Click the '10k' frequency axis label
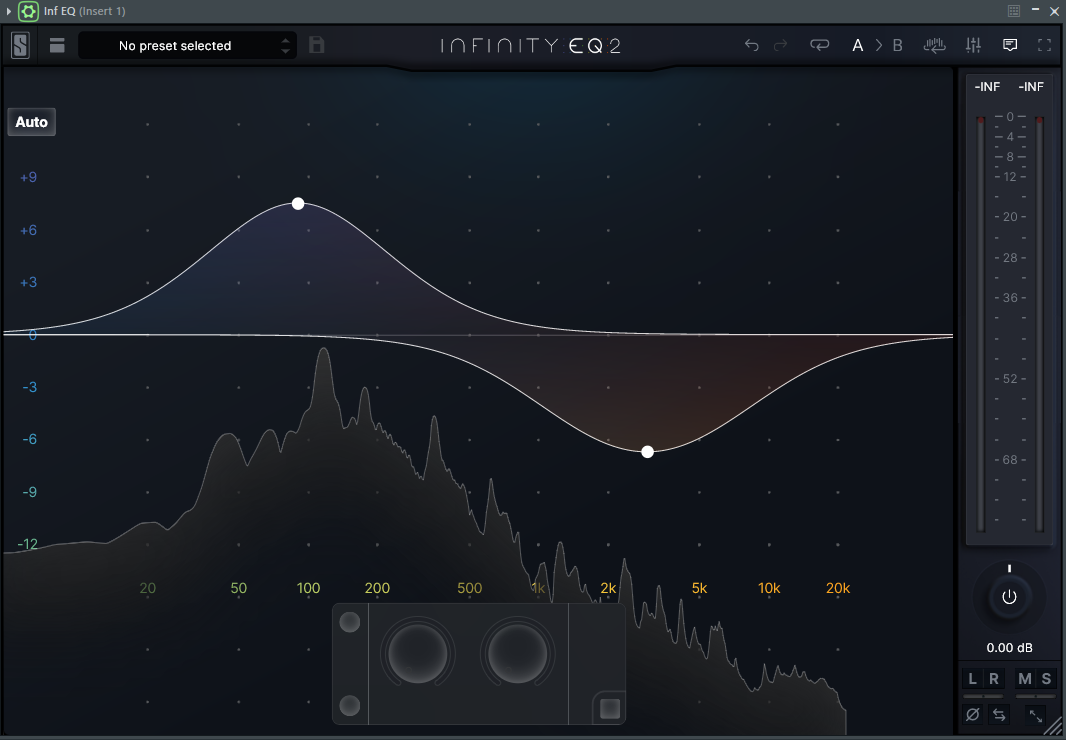1066x740 pixels. point(769,588)
